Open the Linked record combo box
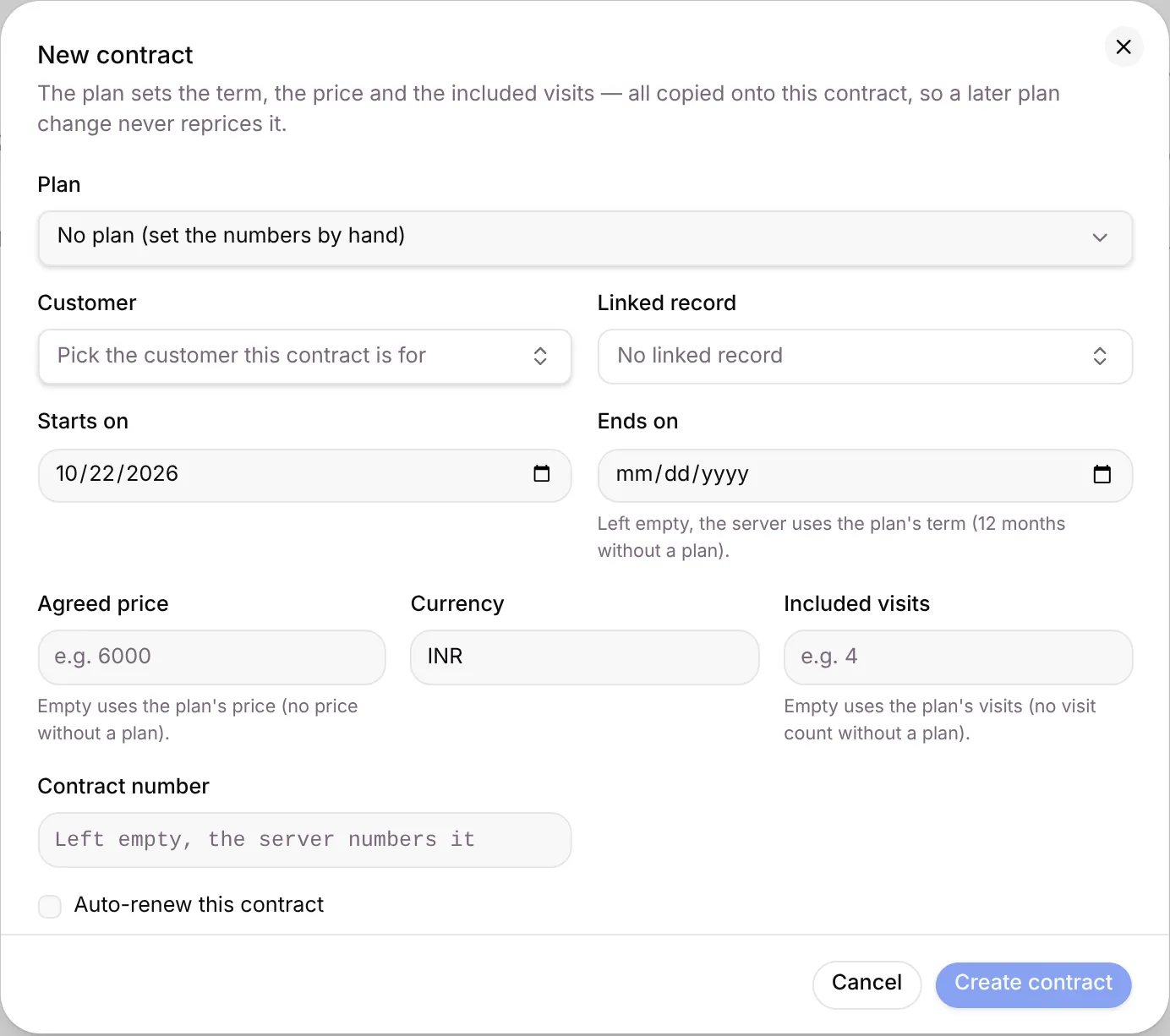 (x=865, y=357)
